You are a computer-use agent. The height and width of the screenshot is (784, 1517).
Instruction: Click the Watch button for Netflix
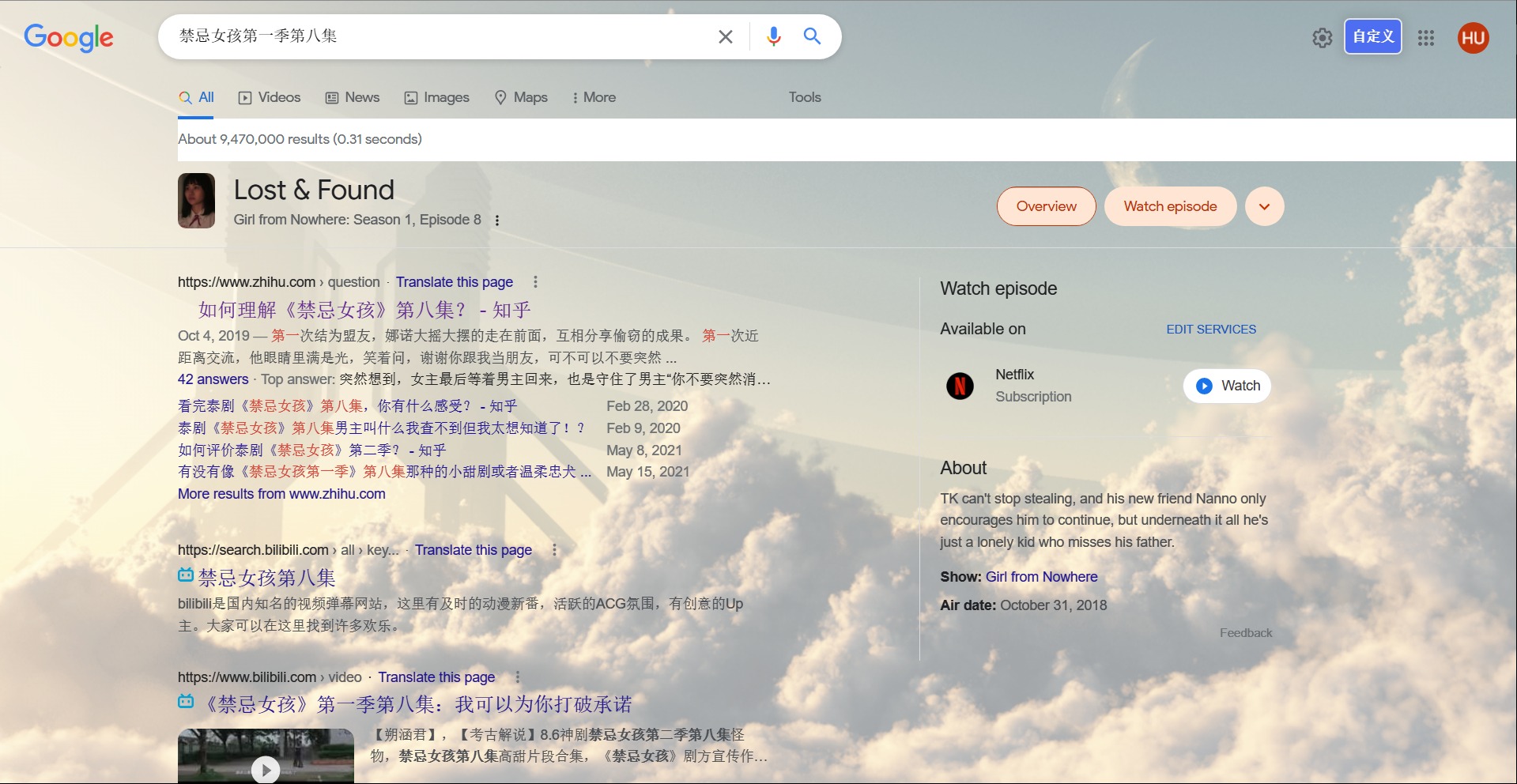[1226, 386]
